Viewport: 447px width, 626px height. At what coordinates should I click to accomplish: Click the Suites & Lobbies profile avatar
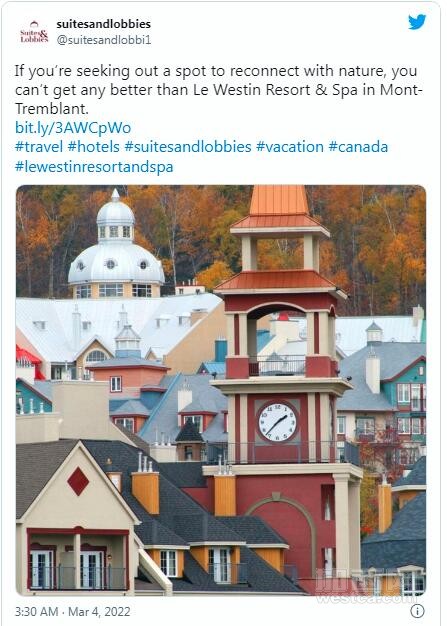click(34, 32)
